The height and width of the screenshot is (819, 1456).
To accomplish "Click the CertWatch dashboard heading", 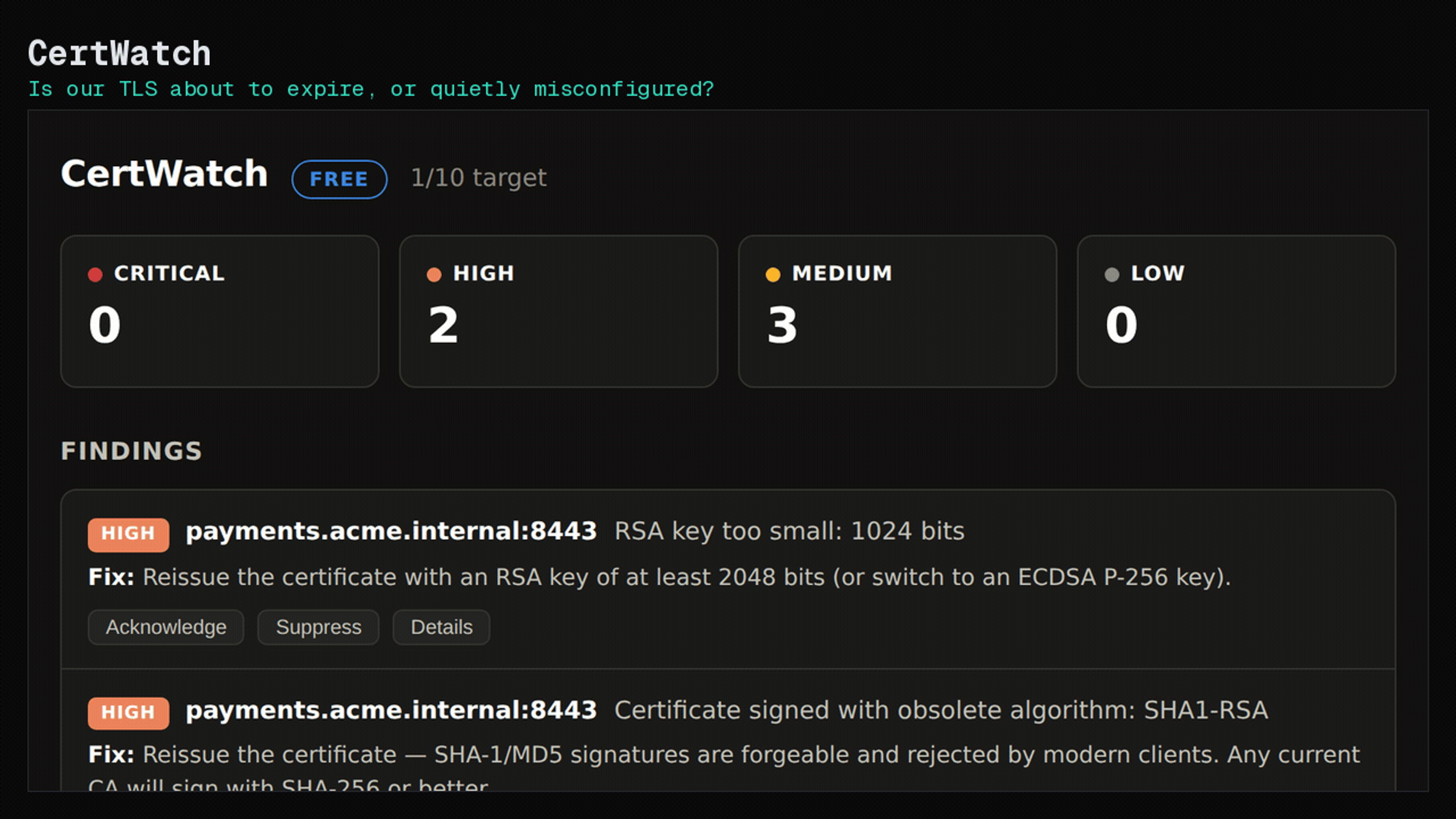I will [164, 173].
